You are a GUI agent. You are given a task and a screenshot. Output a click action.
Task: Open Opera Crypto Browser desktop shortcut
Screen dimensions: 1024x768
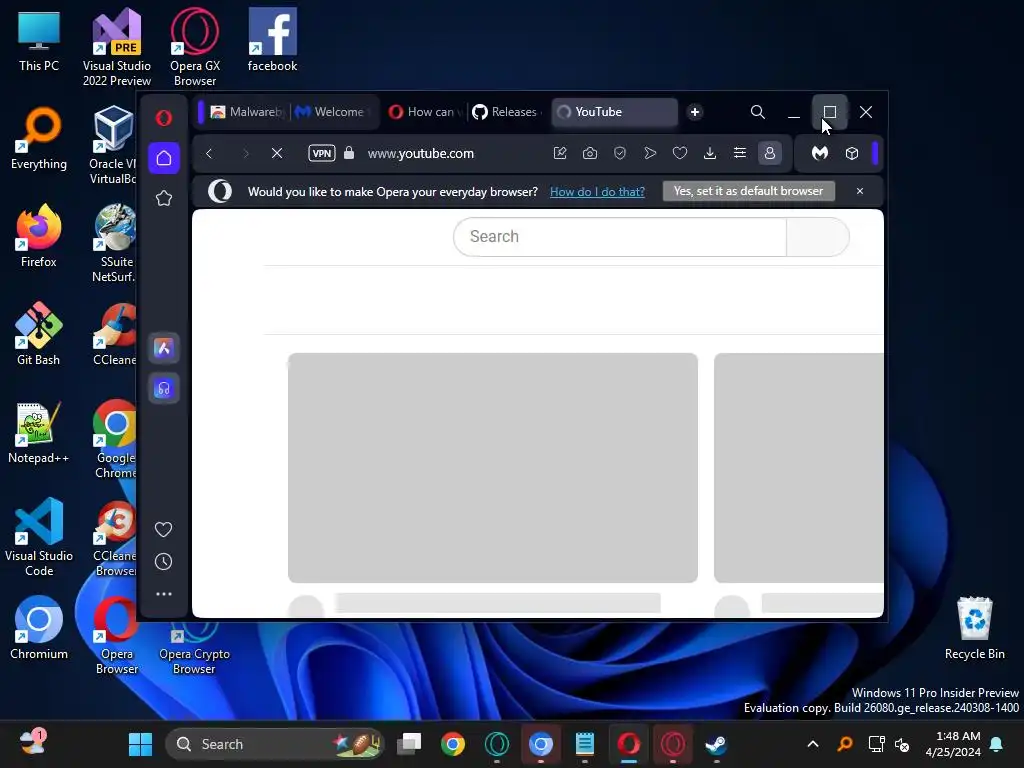(x=195, y=650)
